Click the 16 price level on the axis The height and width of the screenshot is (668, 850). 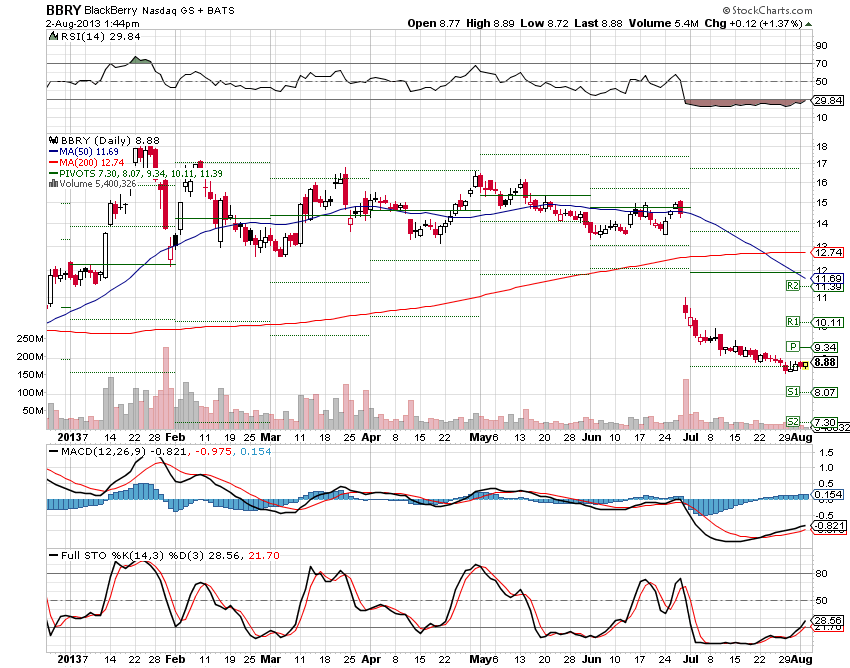coord(822,182)
